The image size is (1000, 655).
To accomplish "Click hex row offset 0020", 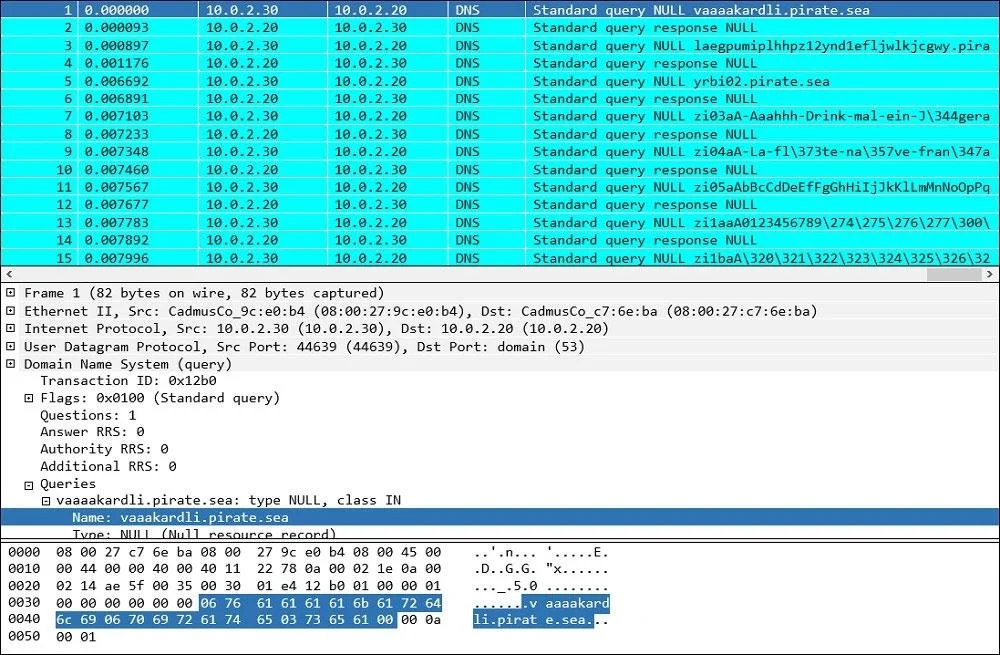I will point(24,586).
